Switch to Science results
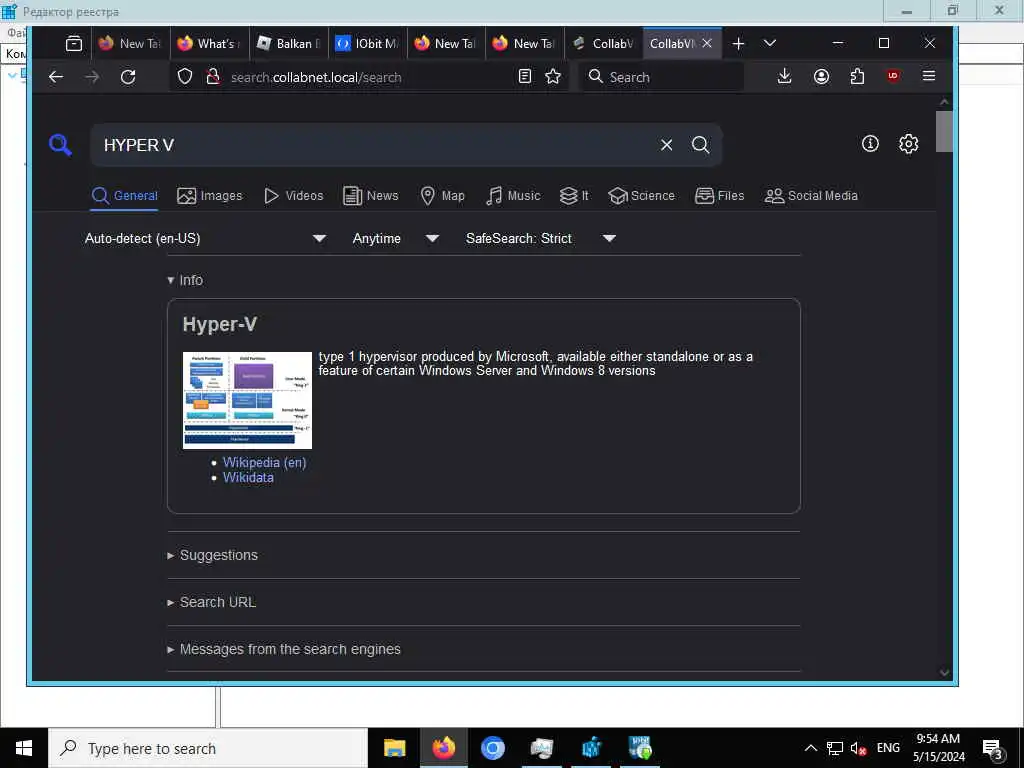This screenshot has width=1024, height=768. tap(641, 196)
